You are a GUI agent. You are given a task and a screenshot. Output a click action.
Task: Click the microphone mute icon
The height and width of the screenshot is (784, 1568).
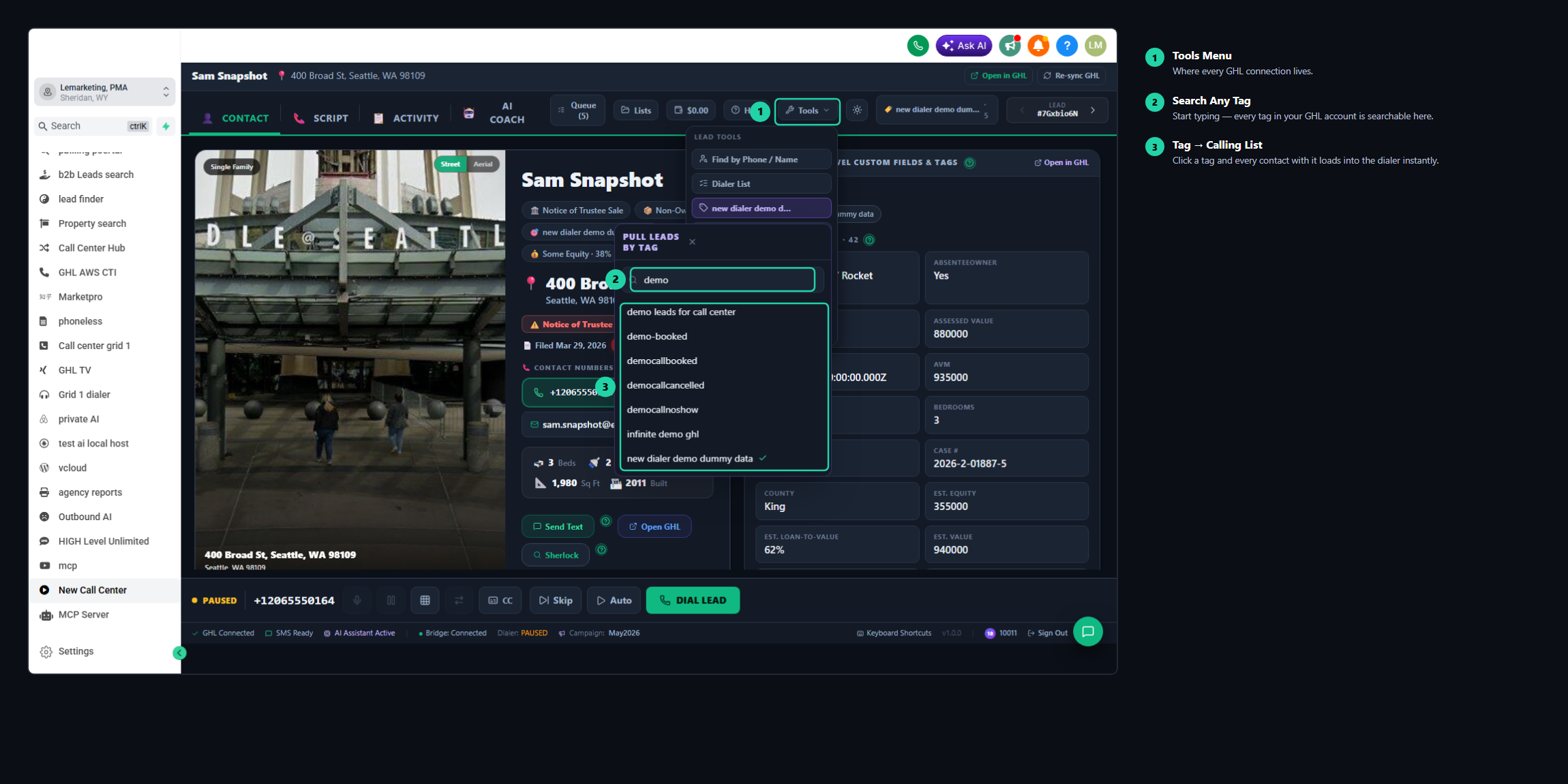[357, 601]
